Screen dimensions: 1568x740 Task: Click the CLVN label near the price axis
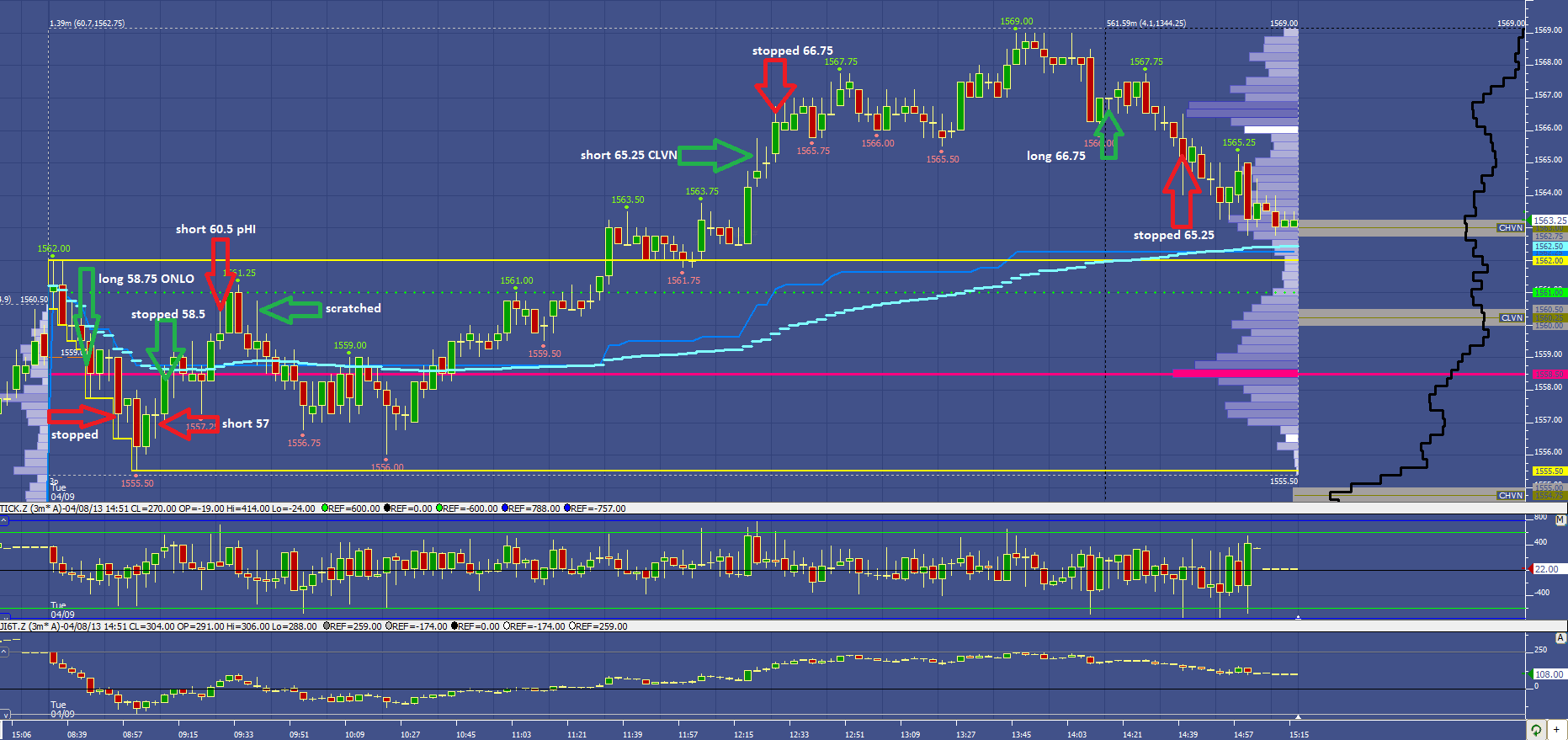1512,318
